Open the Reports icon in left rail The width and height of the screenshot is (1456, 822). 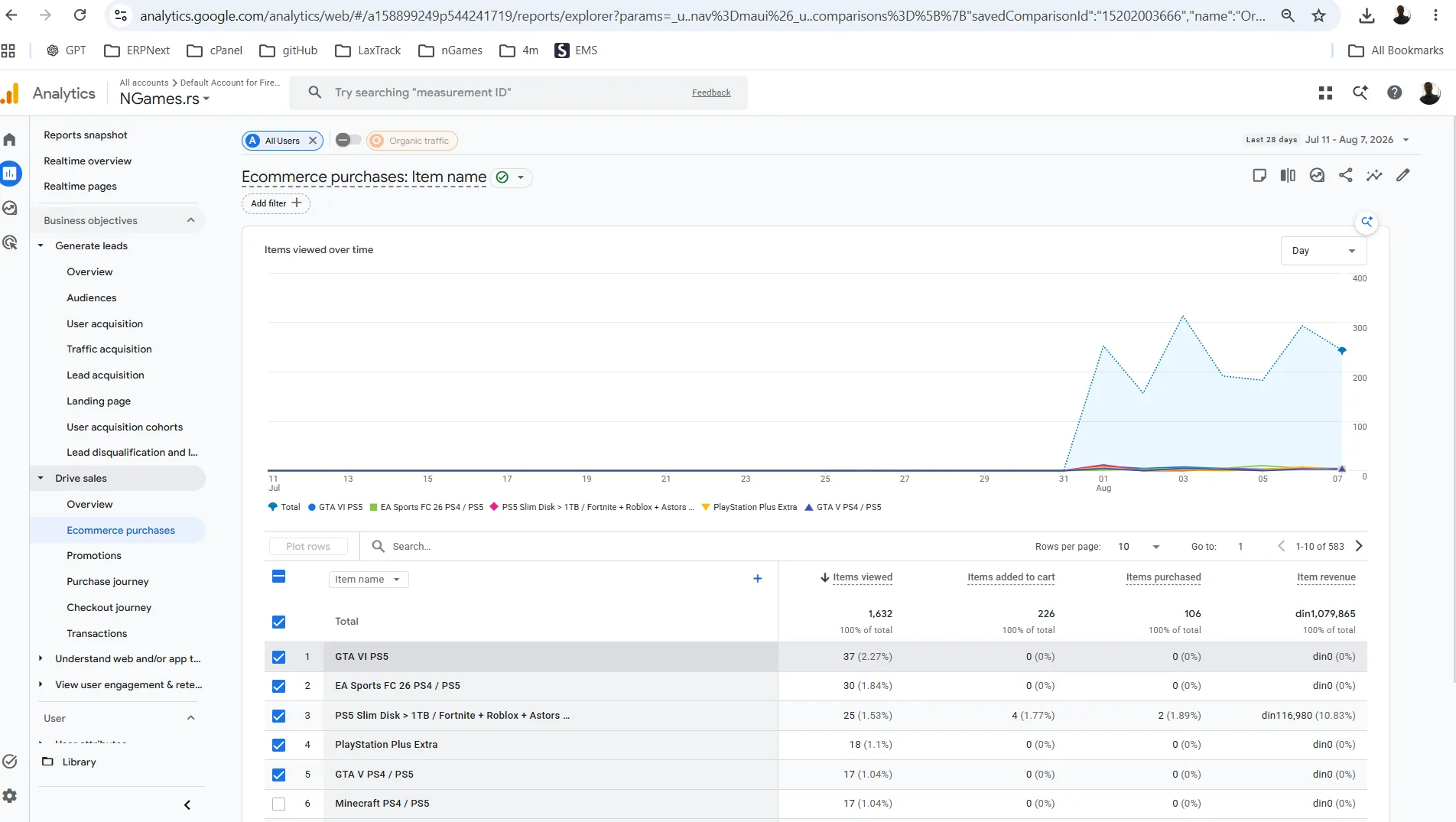tap(10, 174)
